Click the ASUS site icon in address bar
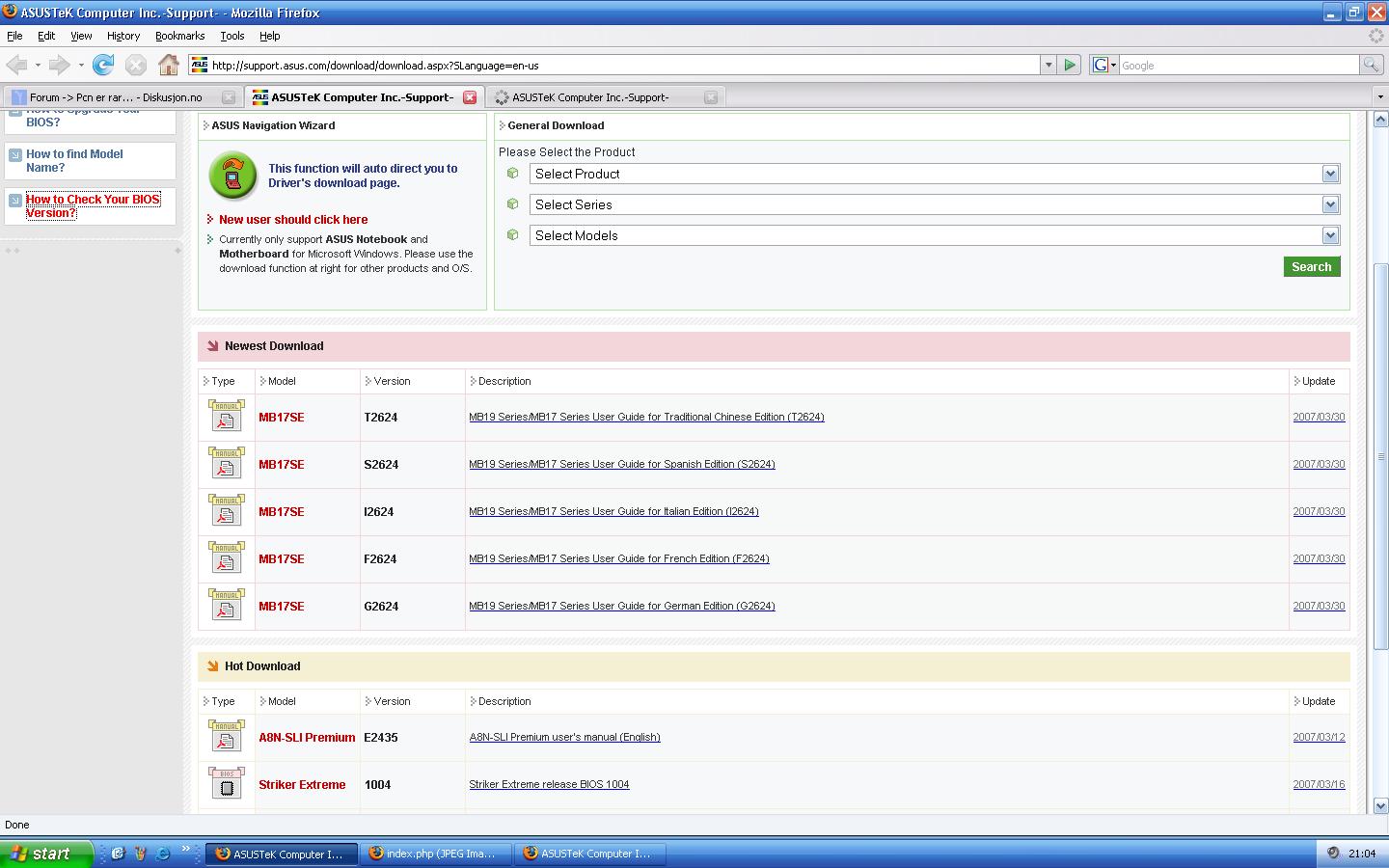 pyautogui.click(x=200, y=66)
